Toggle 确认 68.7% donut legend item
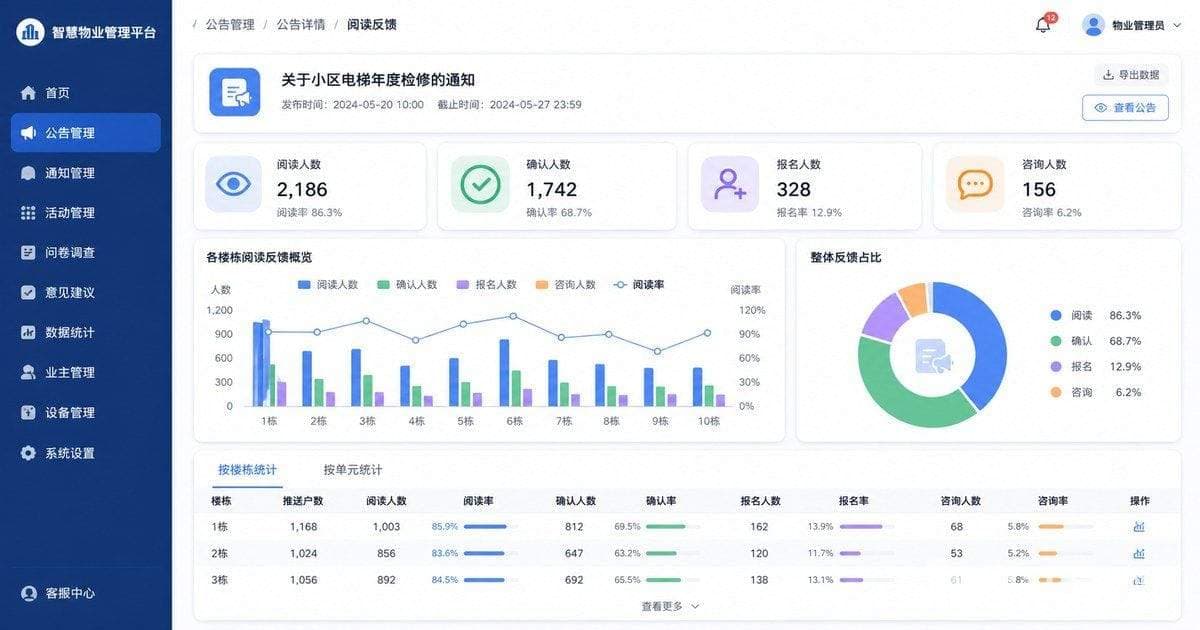This screenshot has height=630, width=1200. click(1095, 341)
